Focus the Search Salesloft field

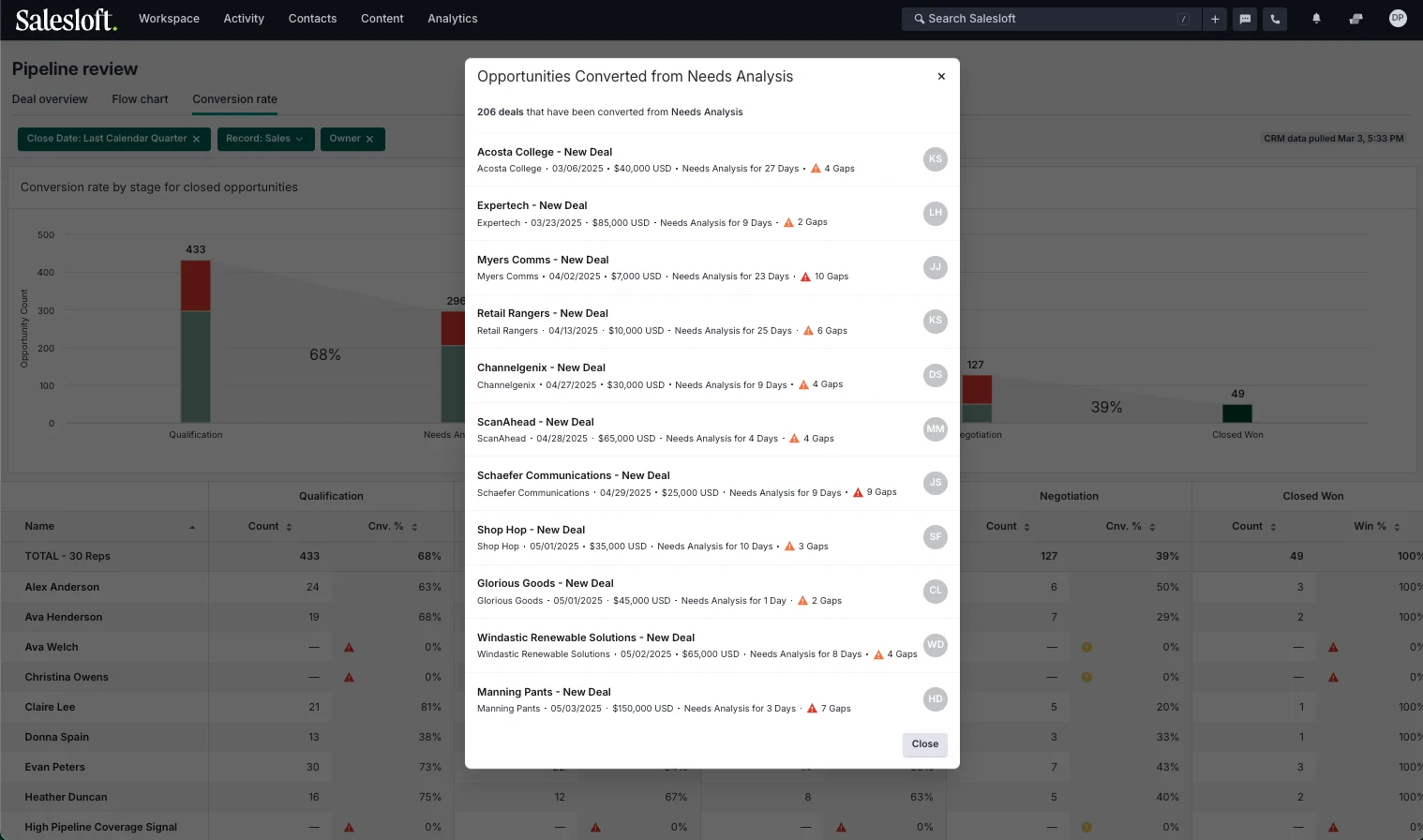click(x=1051, y=19)
